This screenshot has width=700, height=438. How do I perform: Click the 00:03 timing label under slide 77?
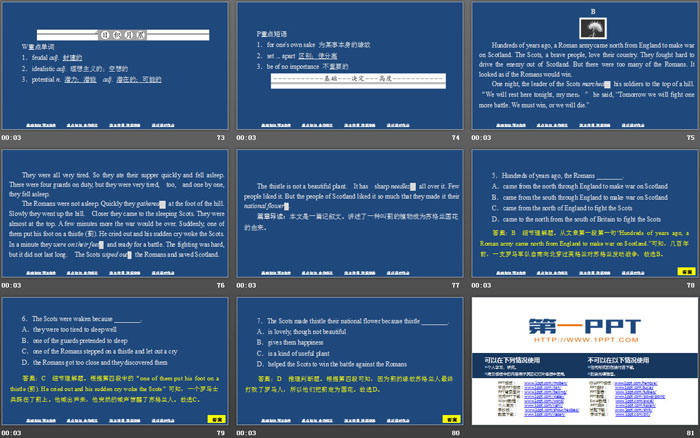coord(246,285)
